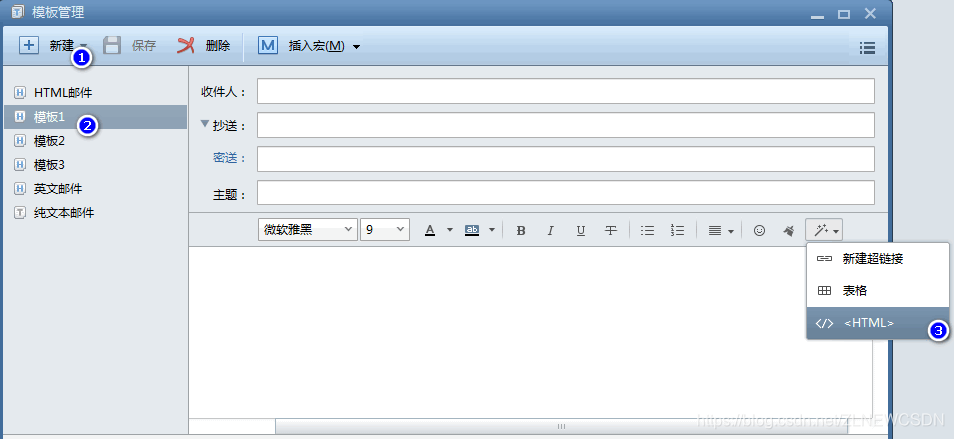Click the T icon beside 纯文本邮件
Screen dimensions: 954x439
(x=20, y=213)
